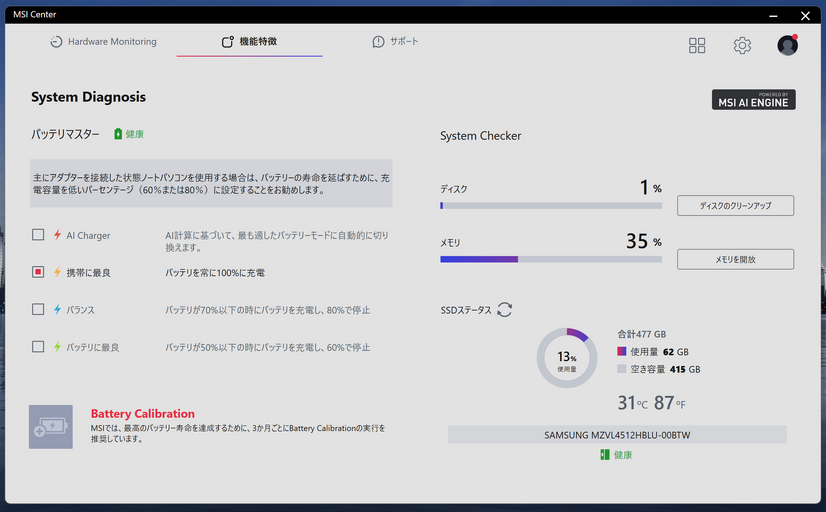Switch to the Hardware Monitoring tab

coord(103,42)
